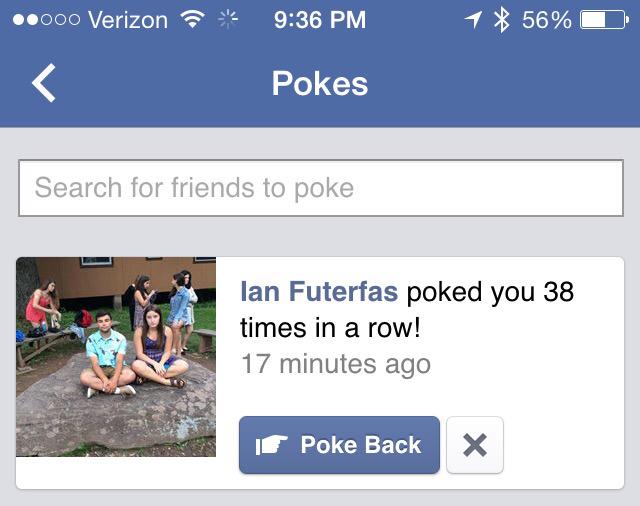The height and width of the screenshot is (506, 640).
Task: Tap the battery level icon
Action: tap(604, 20)
